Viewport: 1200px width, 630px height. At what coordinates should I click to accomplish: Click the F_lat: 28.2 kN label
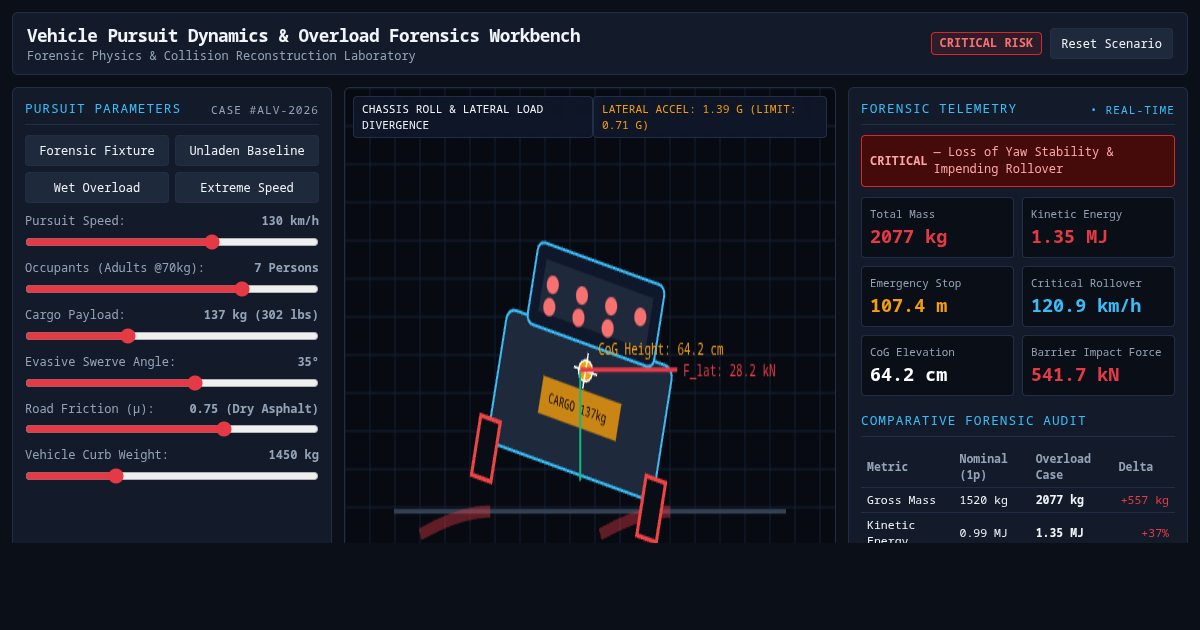(x=729, y=371)
